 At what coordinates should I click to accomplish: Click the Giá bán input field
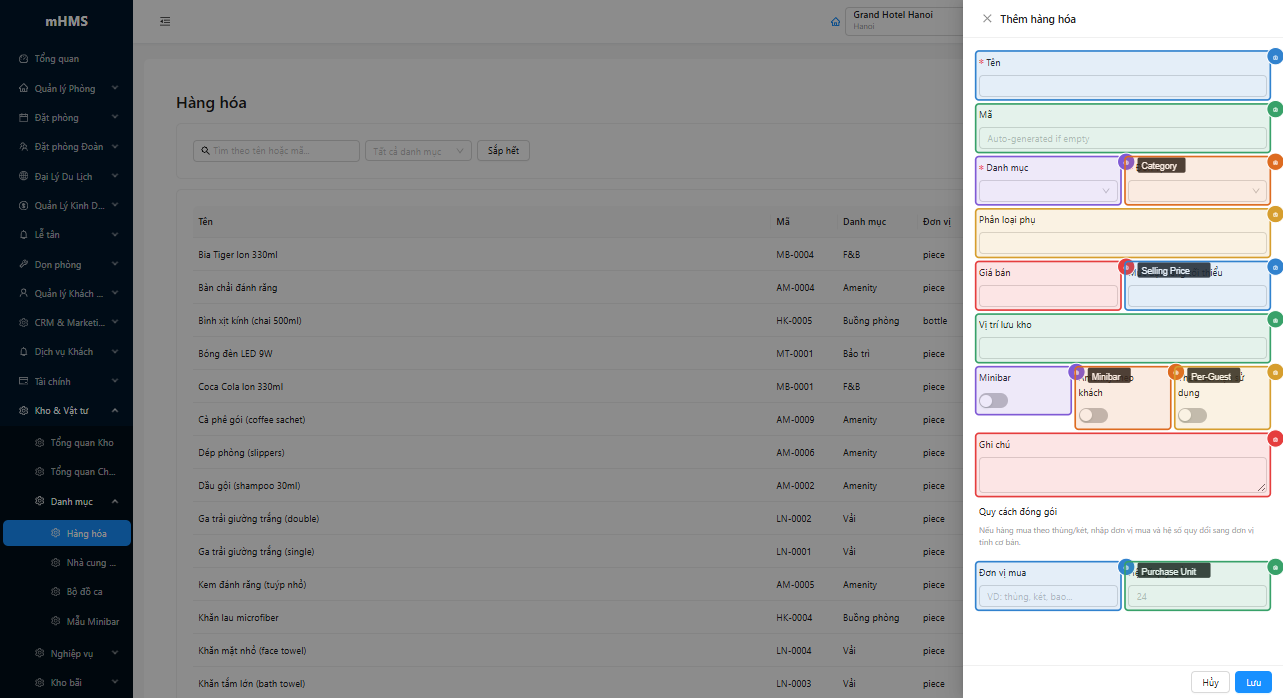click(x=1048, y=296)
